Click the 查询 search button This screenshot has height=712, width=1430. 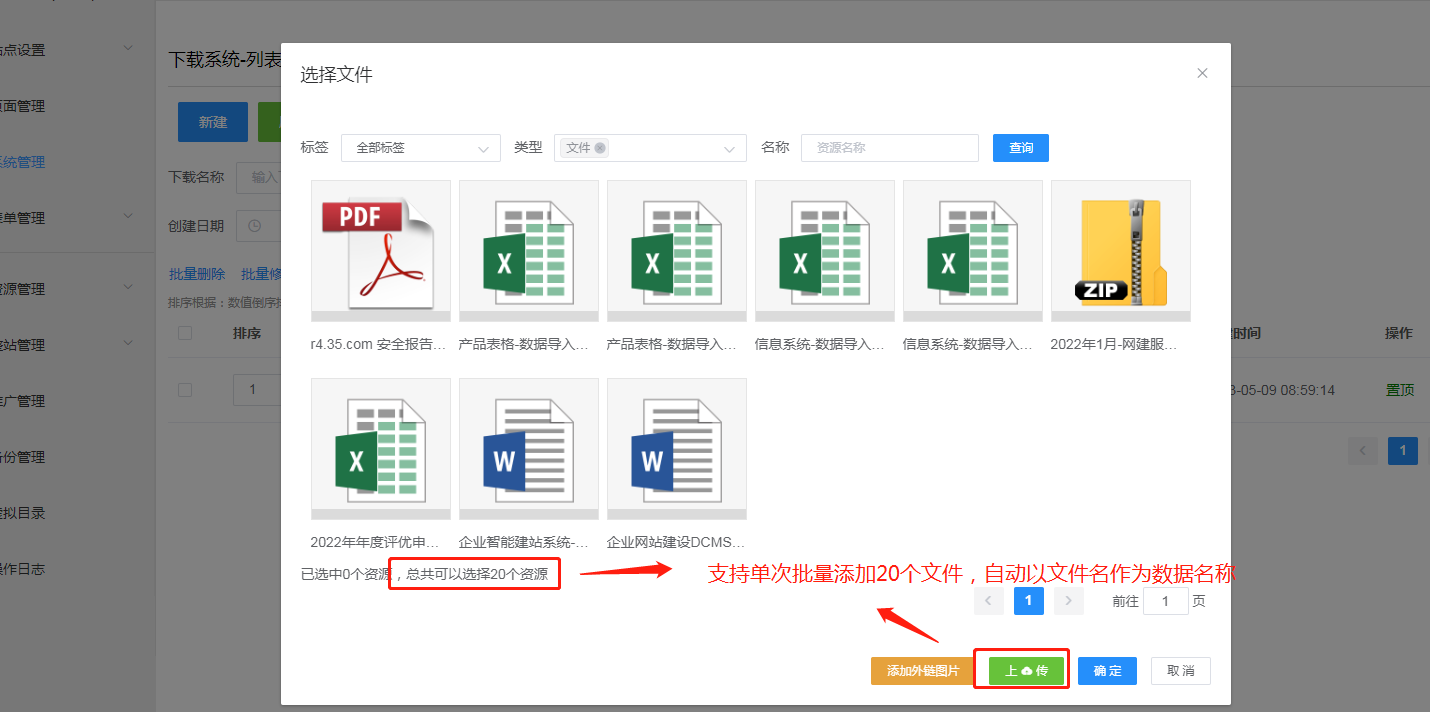(x=1020, y=148)
